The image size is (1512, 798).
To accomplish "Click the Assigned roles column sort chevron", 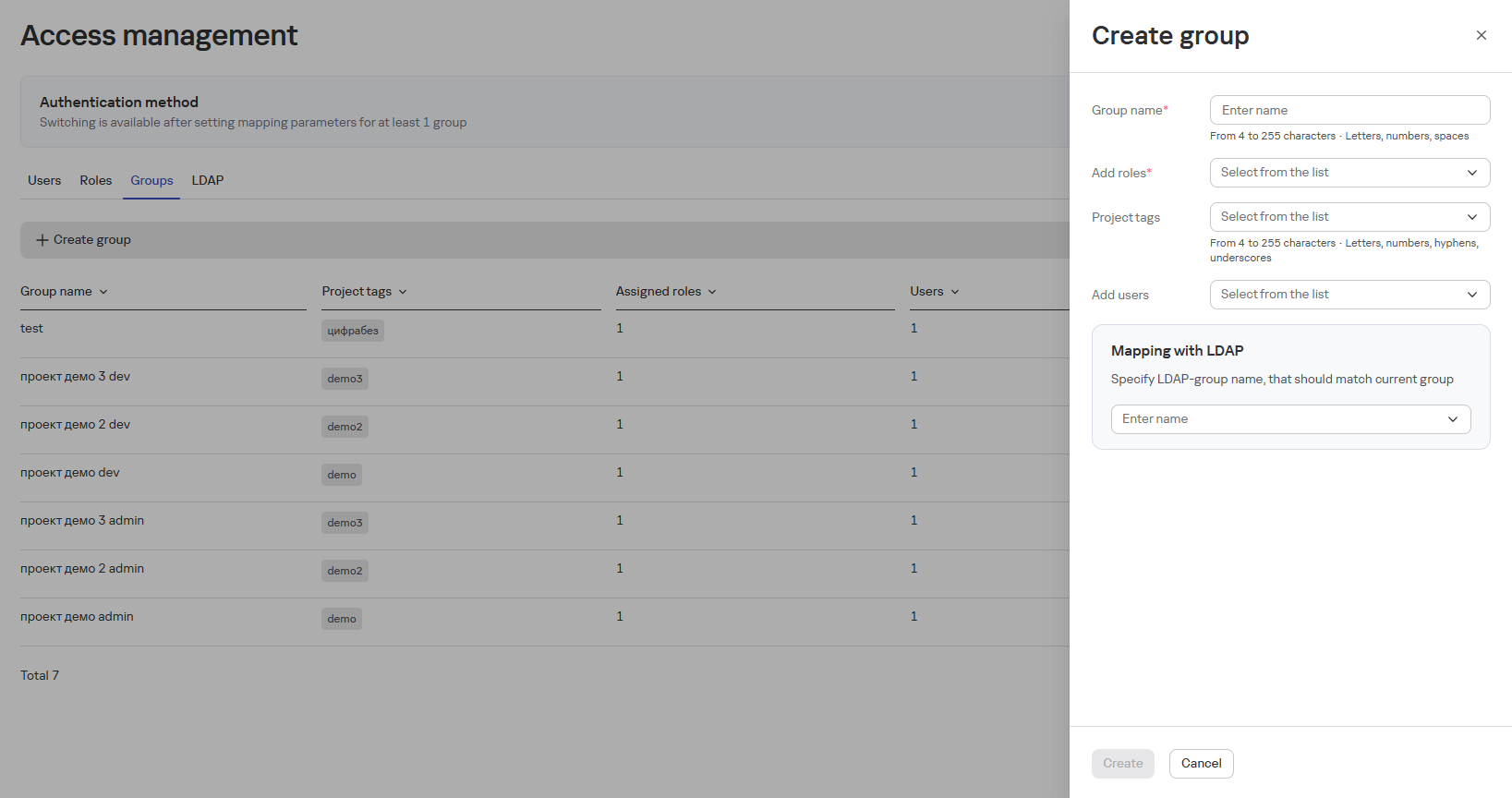I will (x=712, y=292).
